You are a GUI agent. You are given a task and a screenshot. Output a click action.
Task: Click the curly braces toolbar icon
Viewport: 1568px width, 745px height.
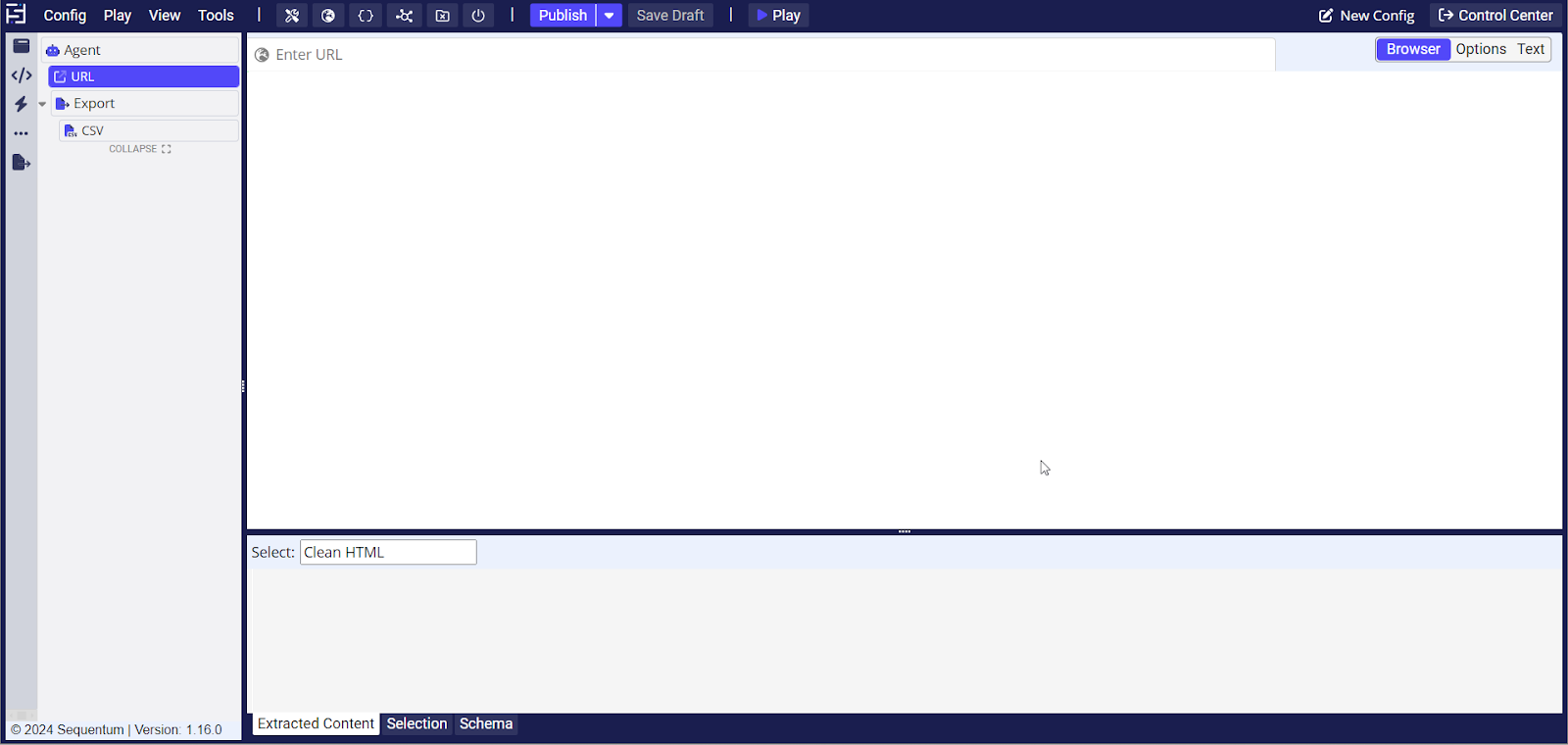pos(366,16)
